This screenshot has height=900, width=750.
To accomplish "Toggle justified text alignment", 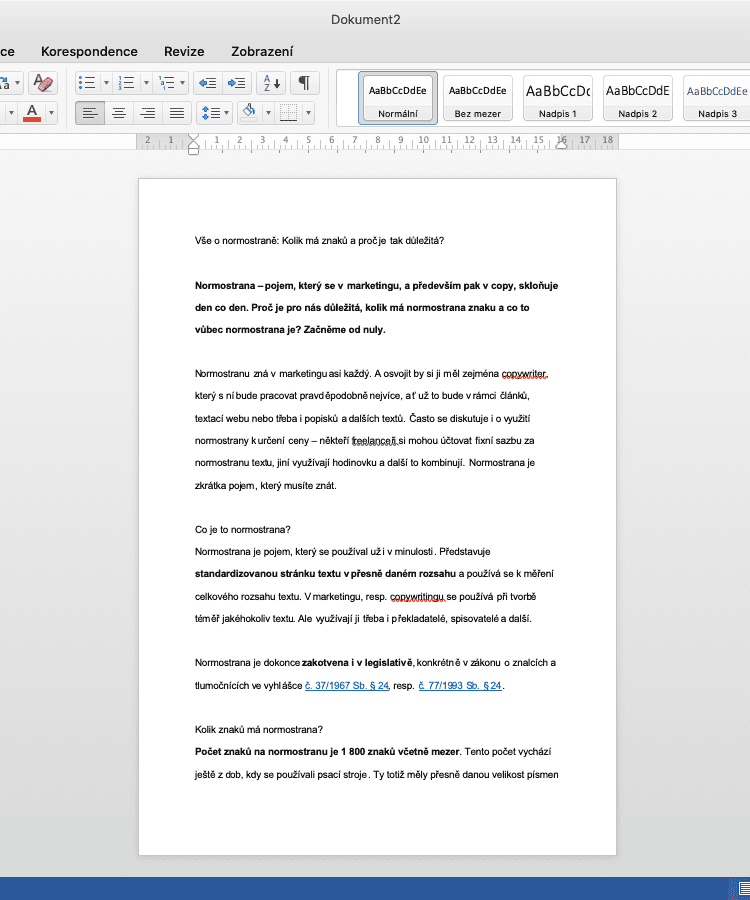I will tap(177, 112).
